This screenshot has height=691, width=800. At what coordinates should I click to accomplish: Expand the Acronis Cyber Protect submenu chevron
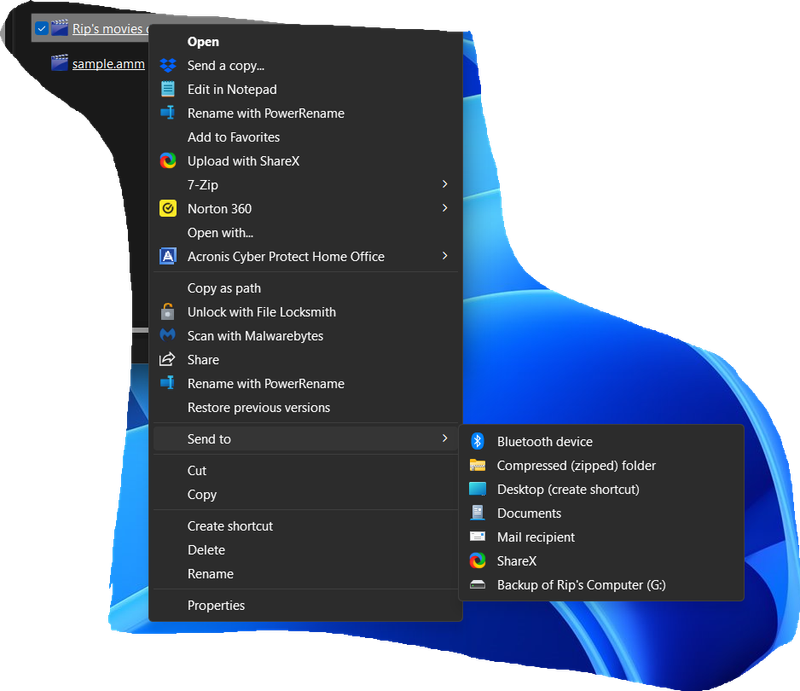coord(446,256)
